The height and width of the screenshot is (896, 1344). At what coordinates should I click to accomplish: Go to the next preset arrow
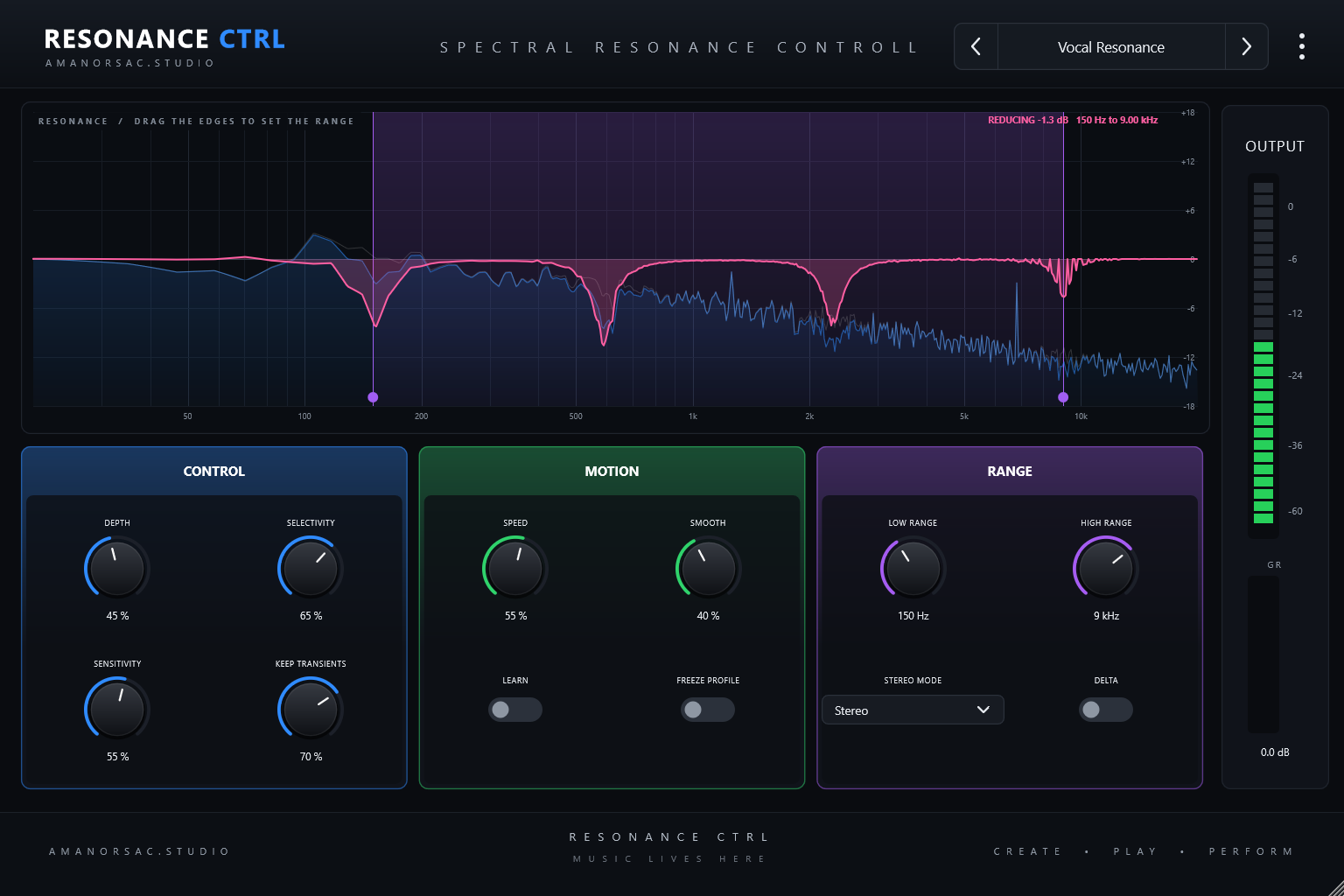tap(1247, 46)
